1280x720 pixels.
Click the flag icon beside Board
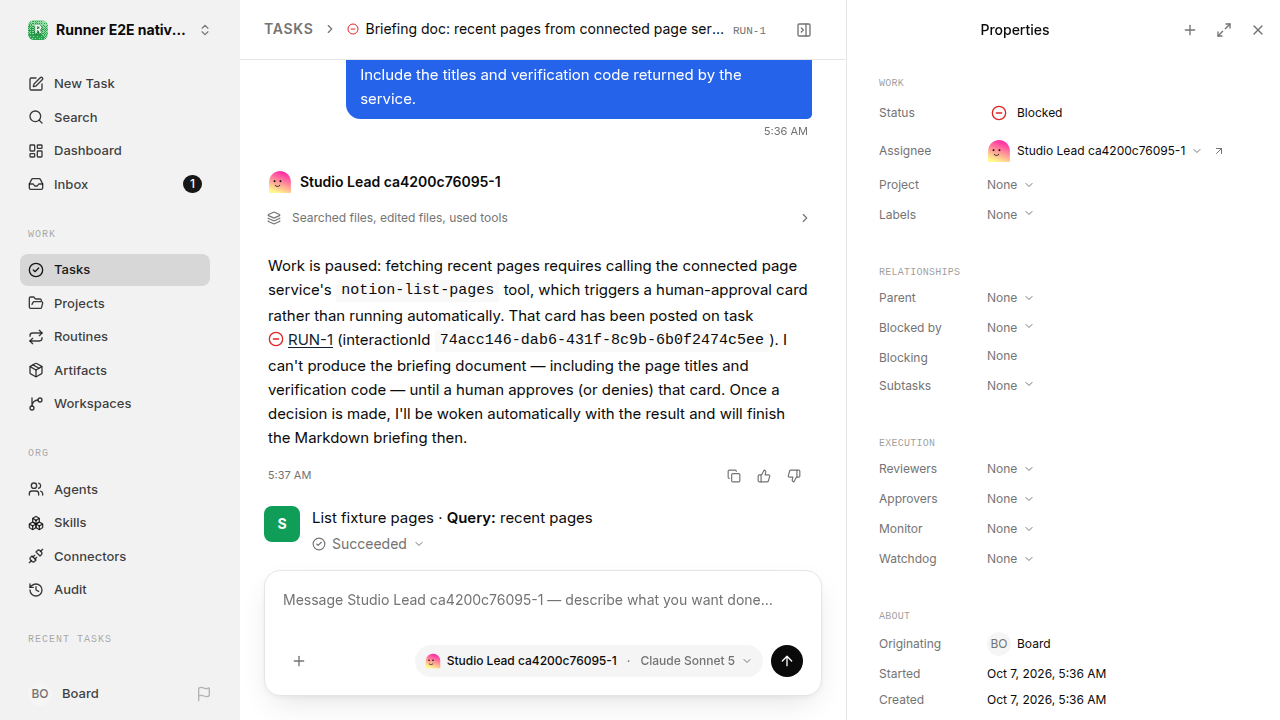tap(204, 694)
